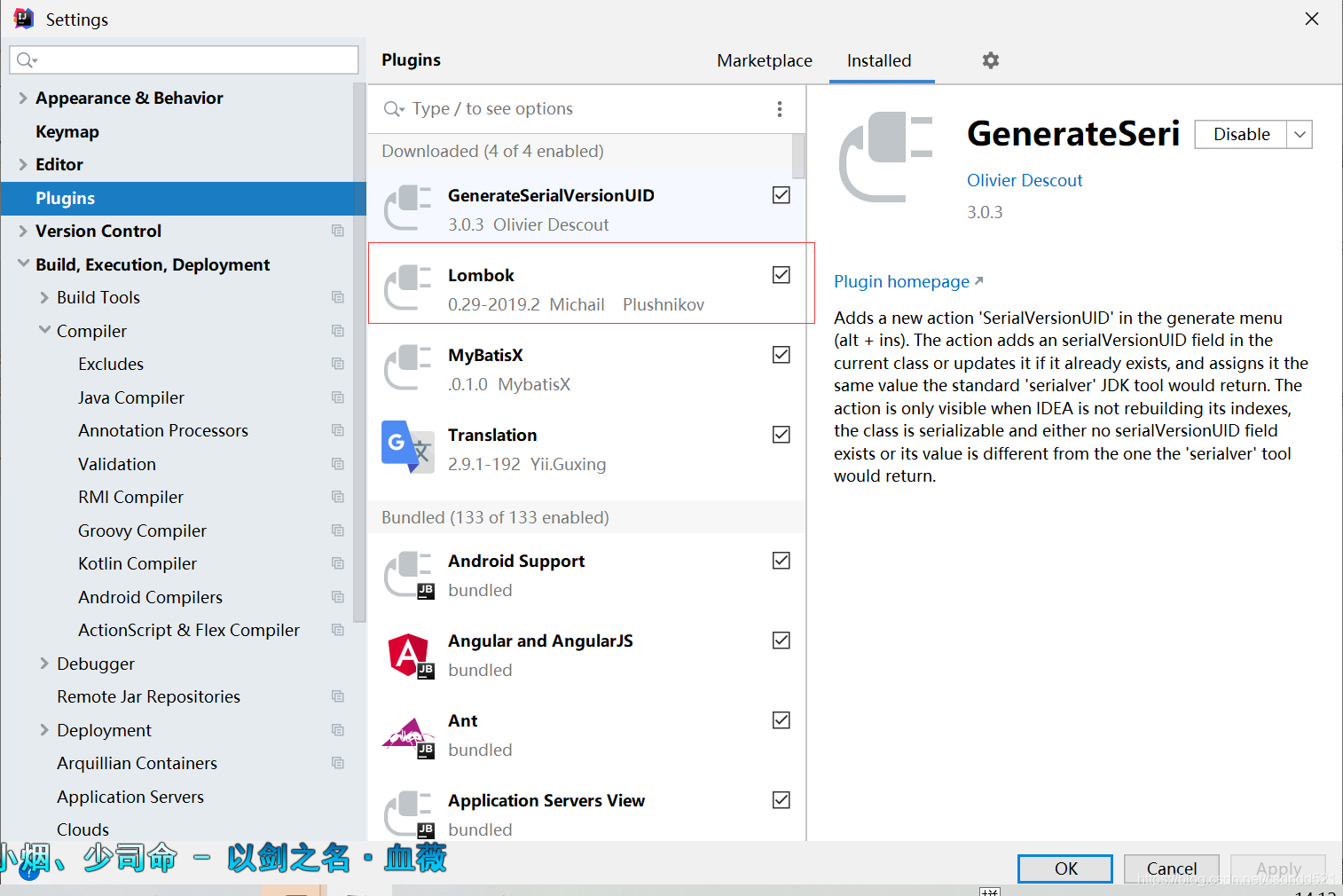The height and width of the screenshot is (896, 1343).
Task: Click the project-level icon next to Deployment
Action: 338,730
